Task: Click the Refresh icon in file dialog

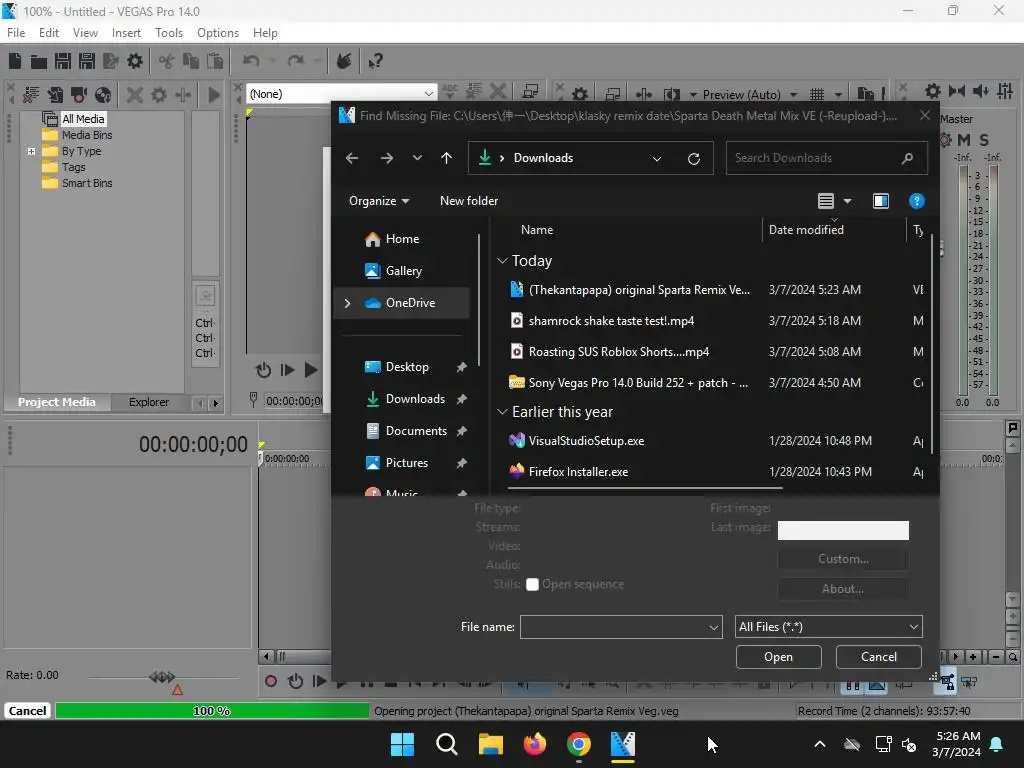Action: (694, 159)
